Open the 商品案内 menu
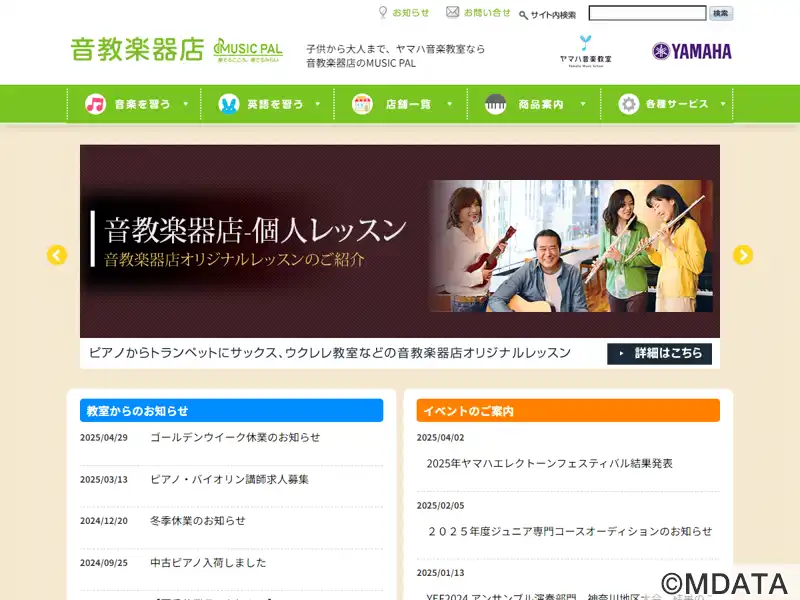 (x=534, y=104)
